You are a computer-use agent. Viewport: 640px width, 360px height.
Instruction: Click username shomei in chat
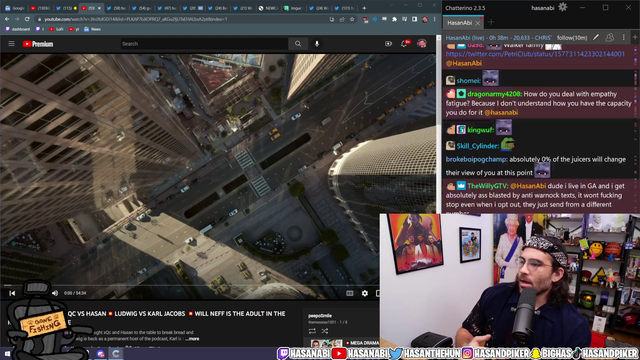click(x=468, y=81)
